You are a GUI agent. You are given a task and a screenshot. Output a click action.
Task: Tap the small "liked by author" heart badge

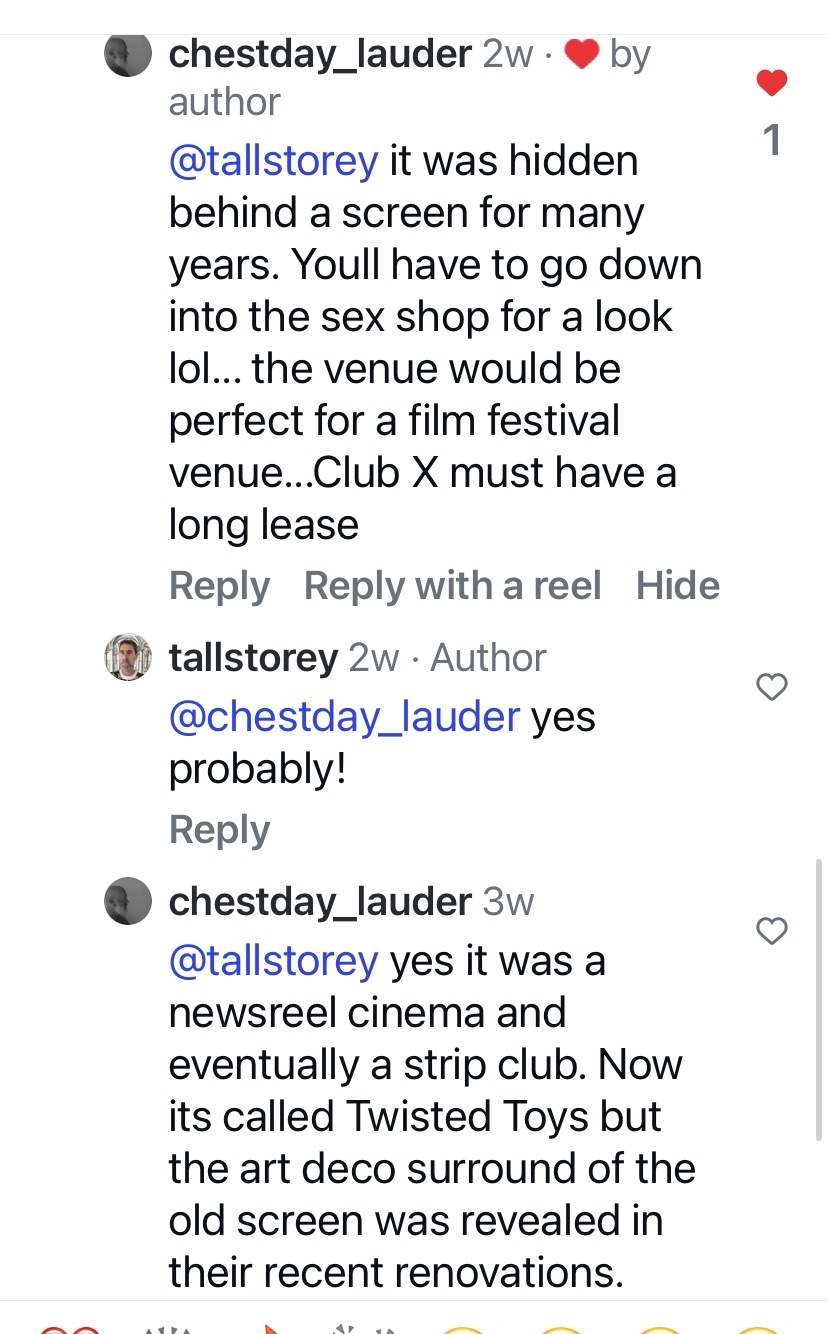581,55
